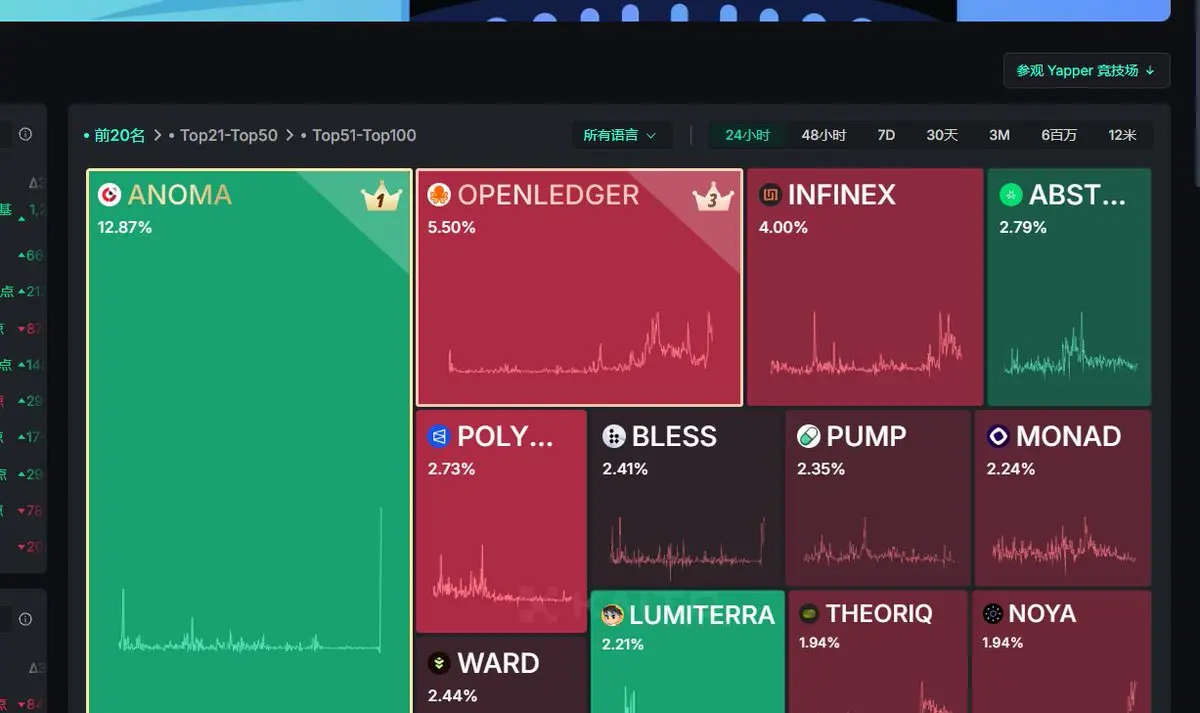This screenshot has height=713, width=1200.
Task: Click the info icon in left panel top
Action: pos(26,134)
